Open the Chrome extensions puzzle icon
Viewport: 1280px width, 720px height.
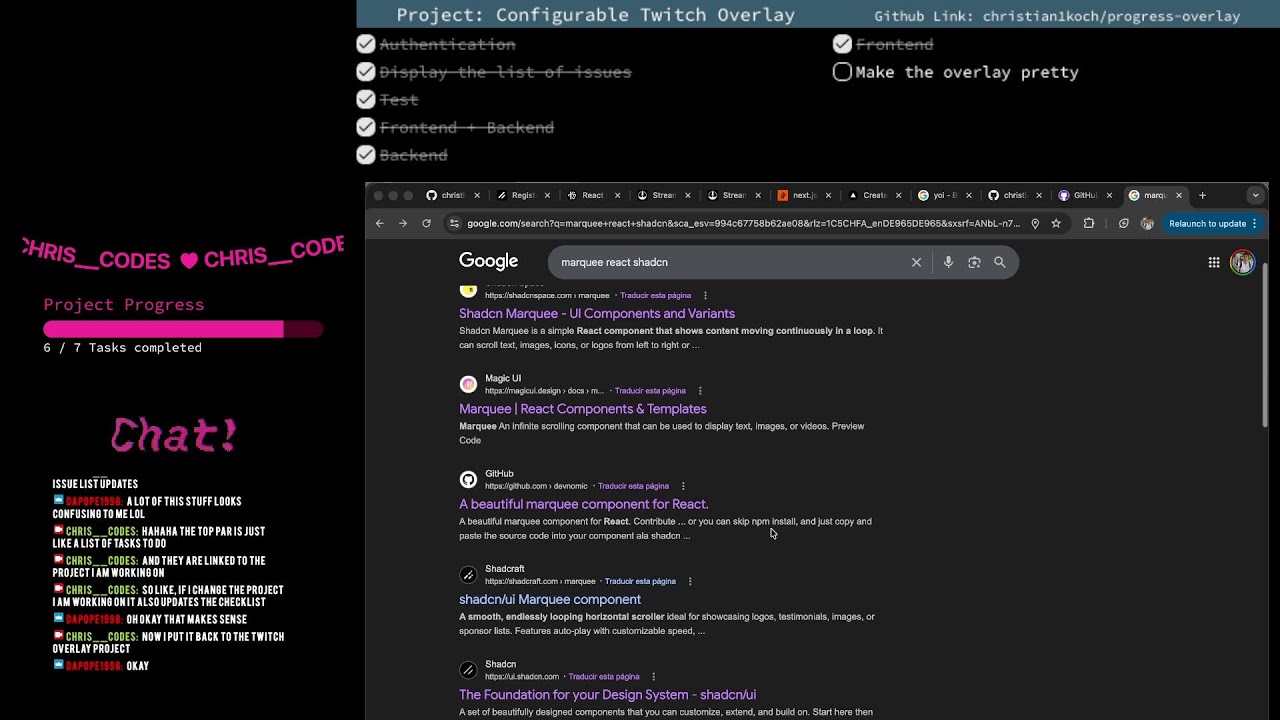pyautogui.click(x=1089, y=224)
